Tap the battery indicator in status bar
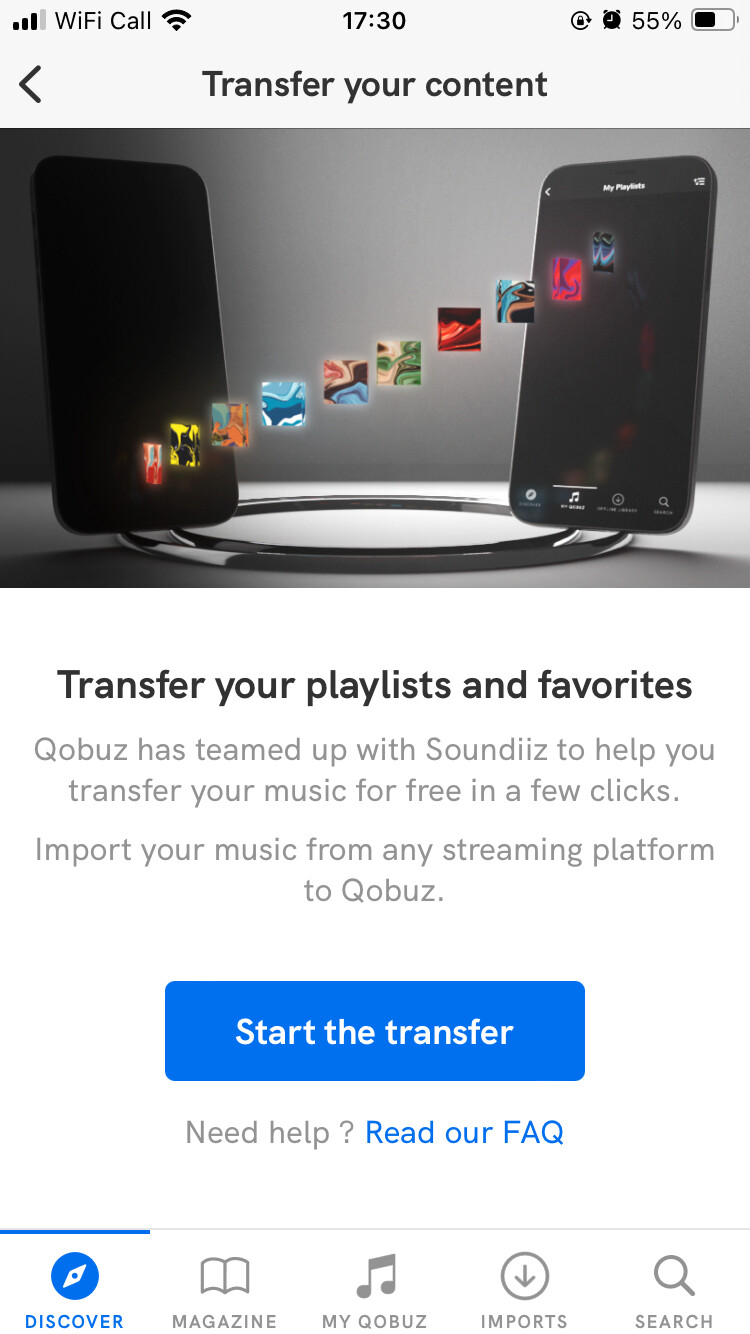This screenshot has width=750, height=1334. point(714,20)
